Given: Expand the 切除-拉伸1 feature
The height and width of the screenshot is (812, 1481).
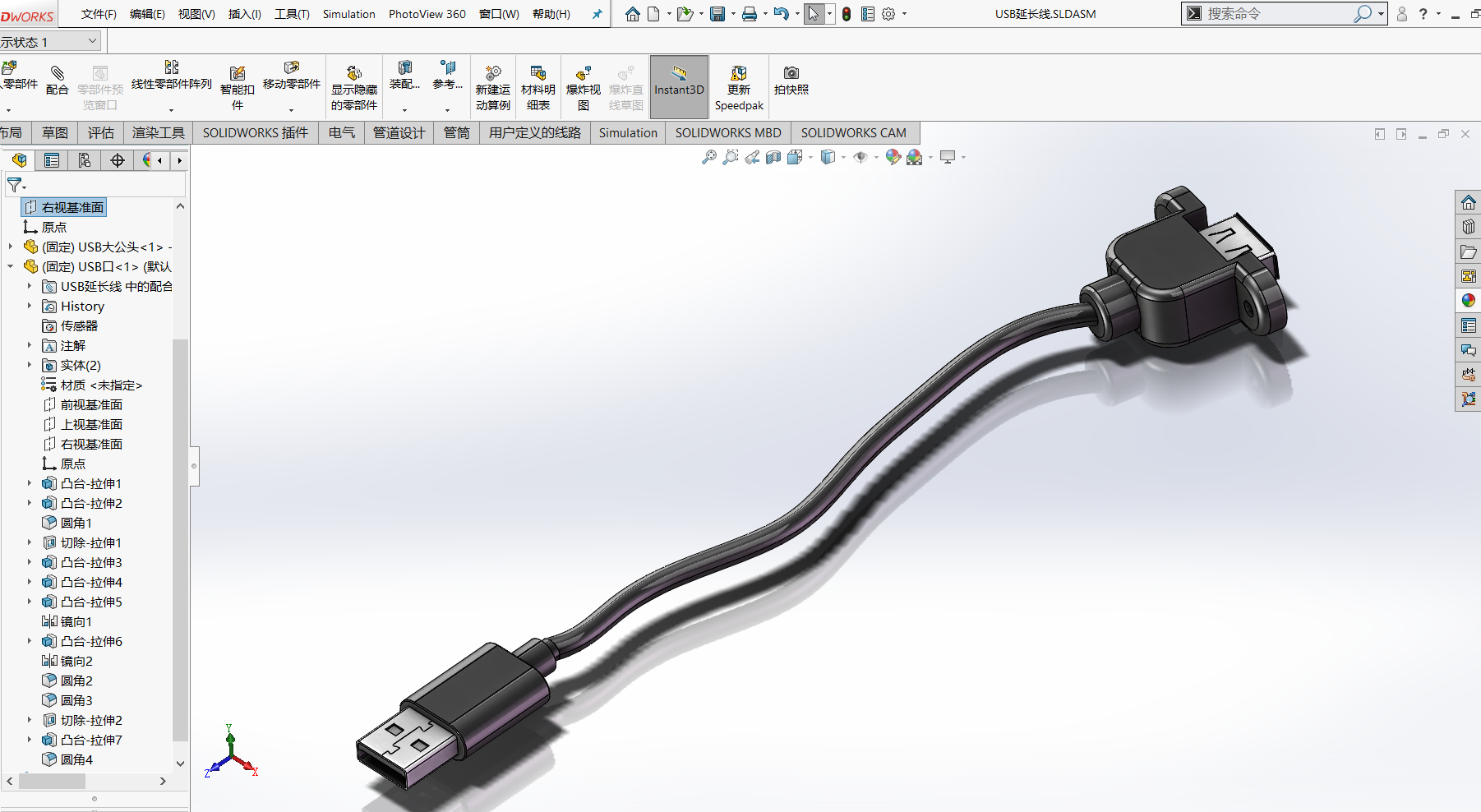Looking at the screenshot, I should tap(29, 542).
